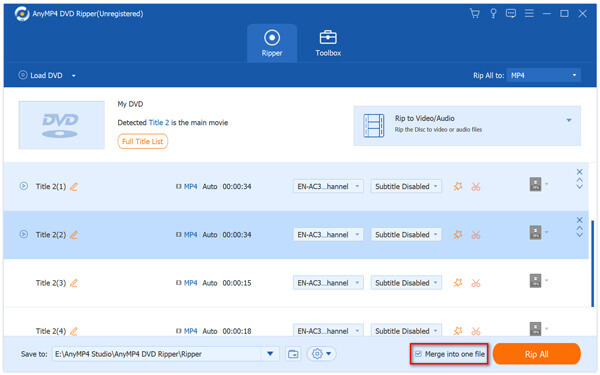
Task: Click the Save to path field
Action: coord(157,354)
